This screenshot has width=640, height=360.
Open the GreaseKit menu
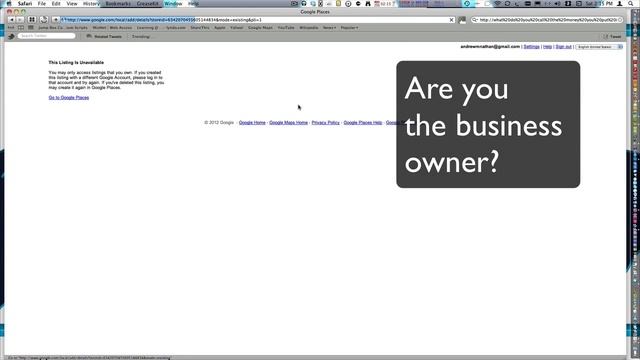click(x=147, y=3)
